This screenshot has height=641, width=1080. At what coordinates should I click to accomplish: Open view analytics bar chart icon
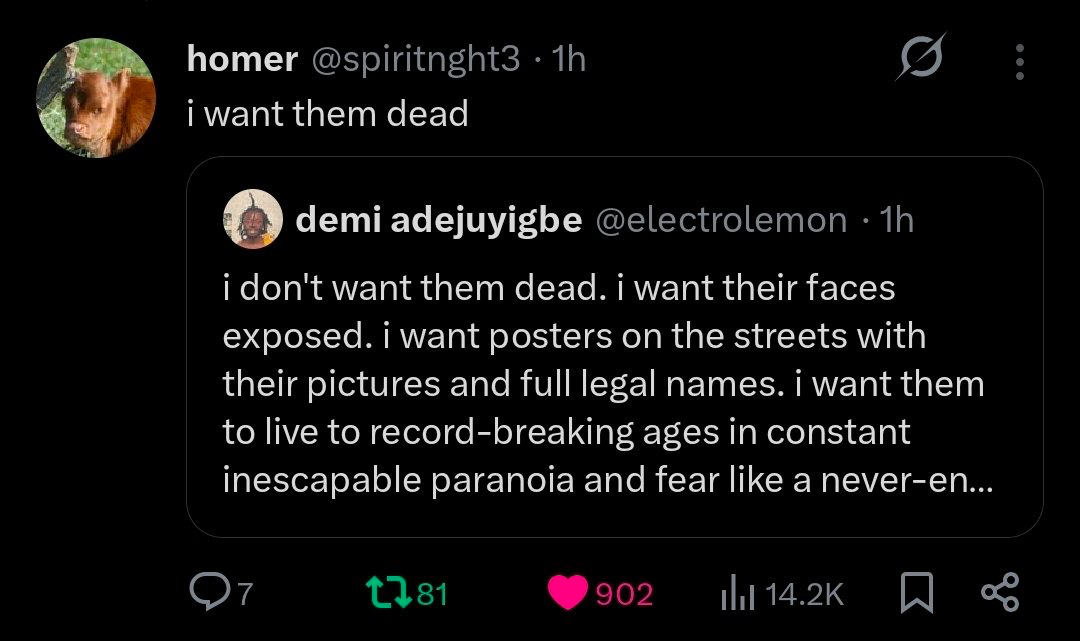coord(736,594)
